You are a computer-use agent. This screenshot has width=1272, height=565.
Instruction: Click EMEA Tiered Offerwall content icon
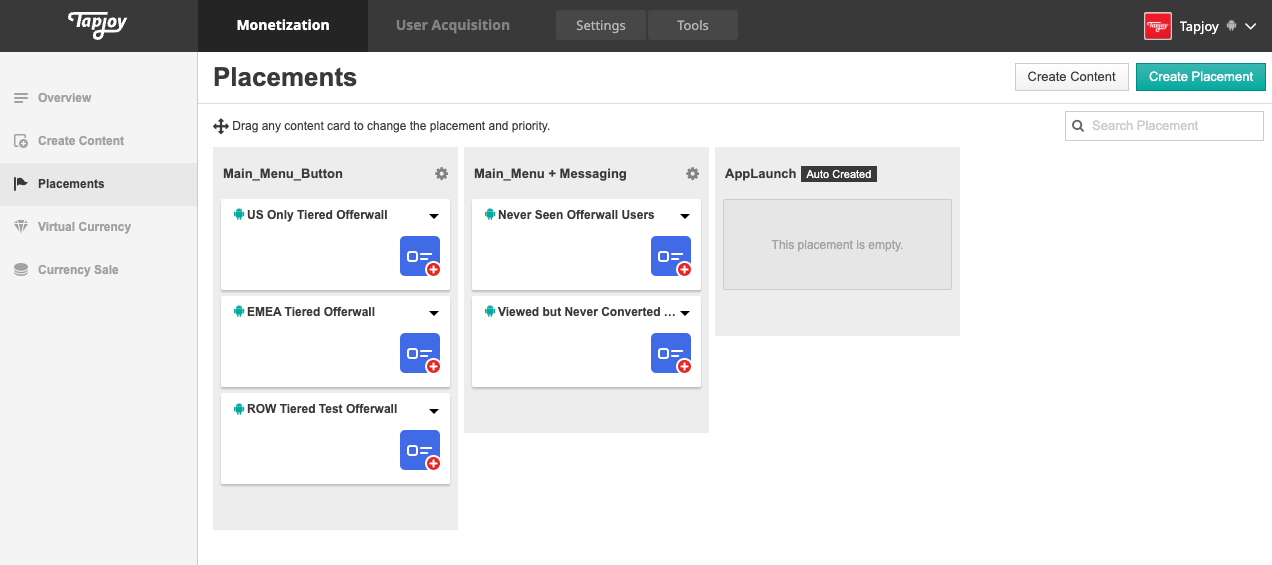click(x=420, y=353)
